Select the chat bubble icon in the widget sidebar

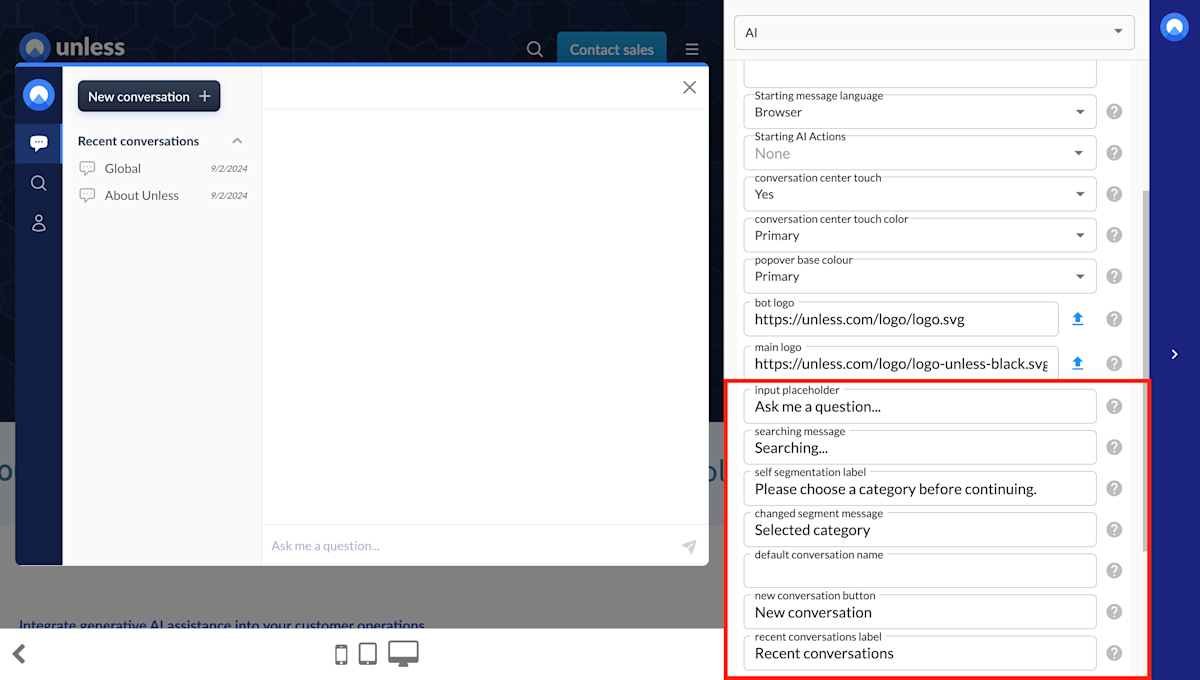coord(38,142)
